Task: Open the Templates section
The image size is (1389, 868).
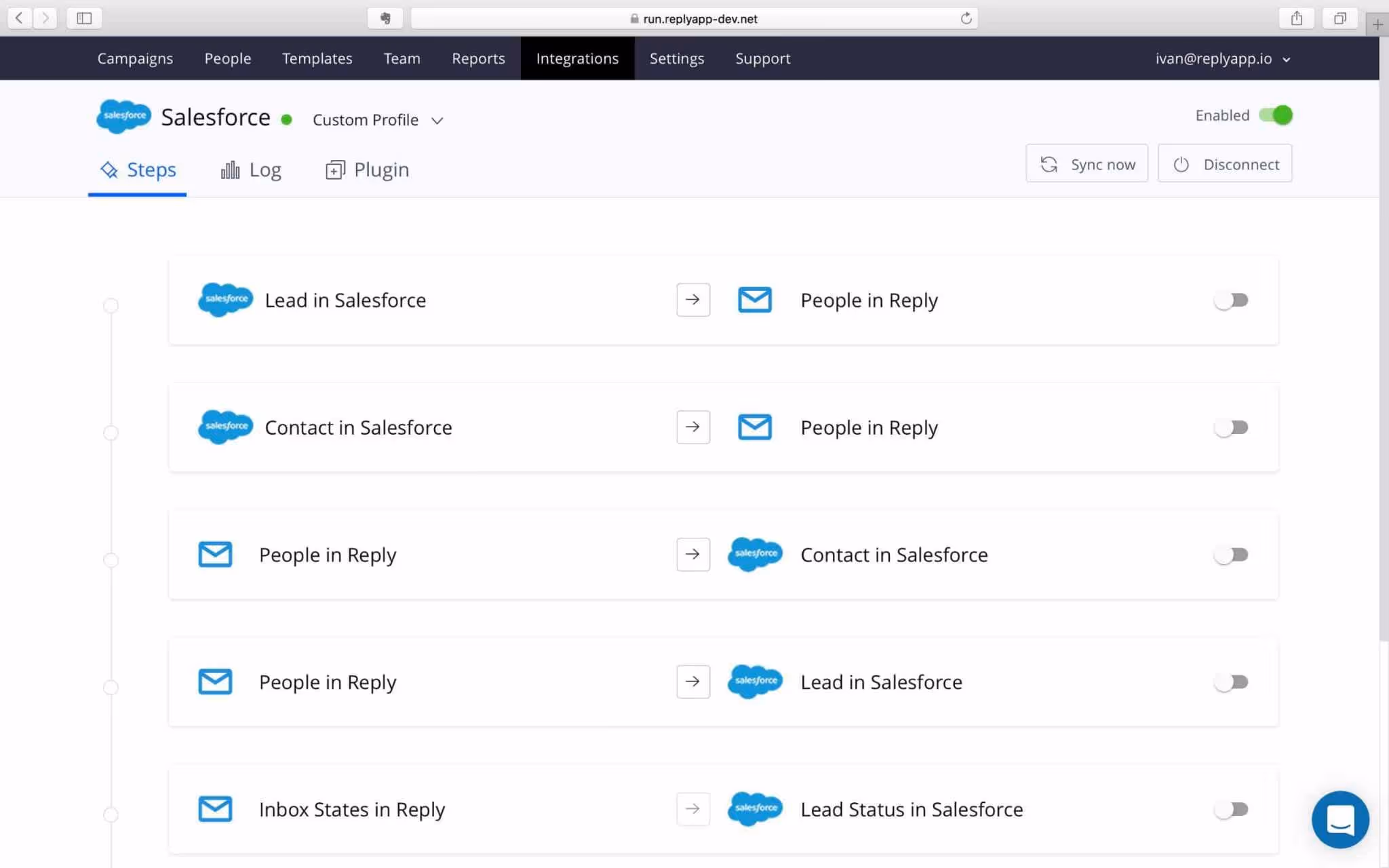Action: pos(317,58)
